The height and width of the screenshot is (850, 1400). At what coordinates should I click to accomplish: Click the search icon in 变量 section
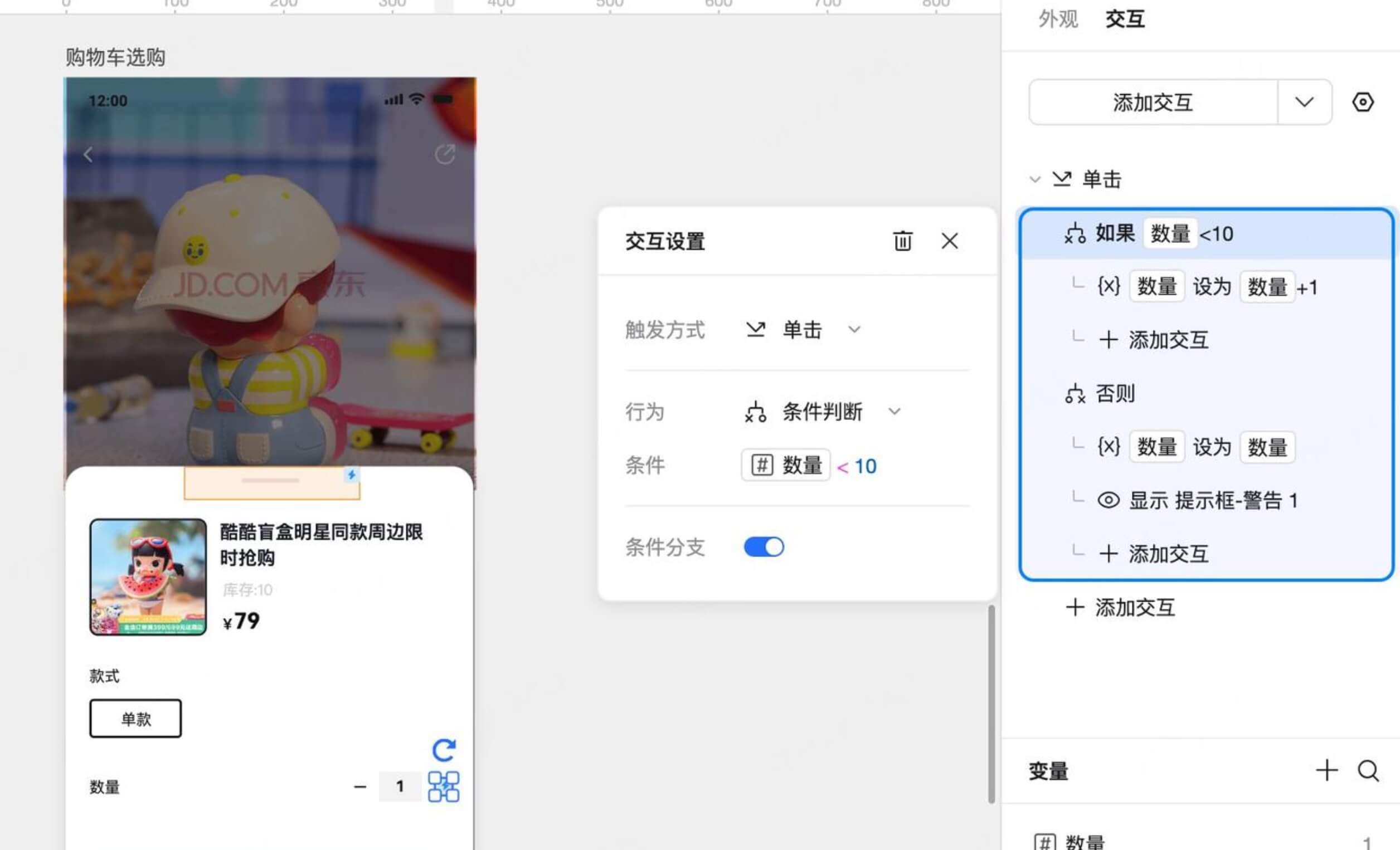click(1368, 771)
